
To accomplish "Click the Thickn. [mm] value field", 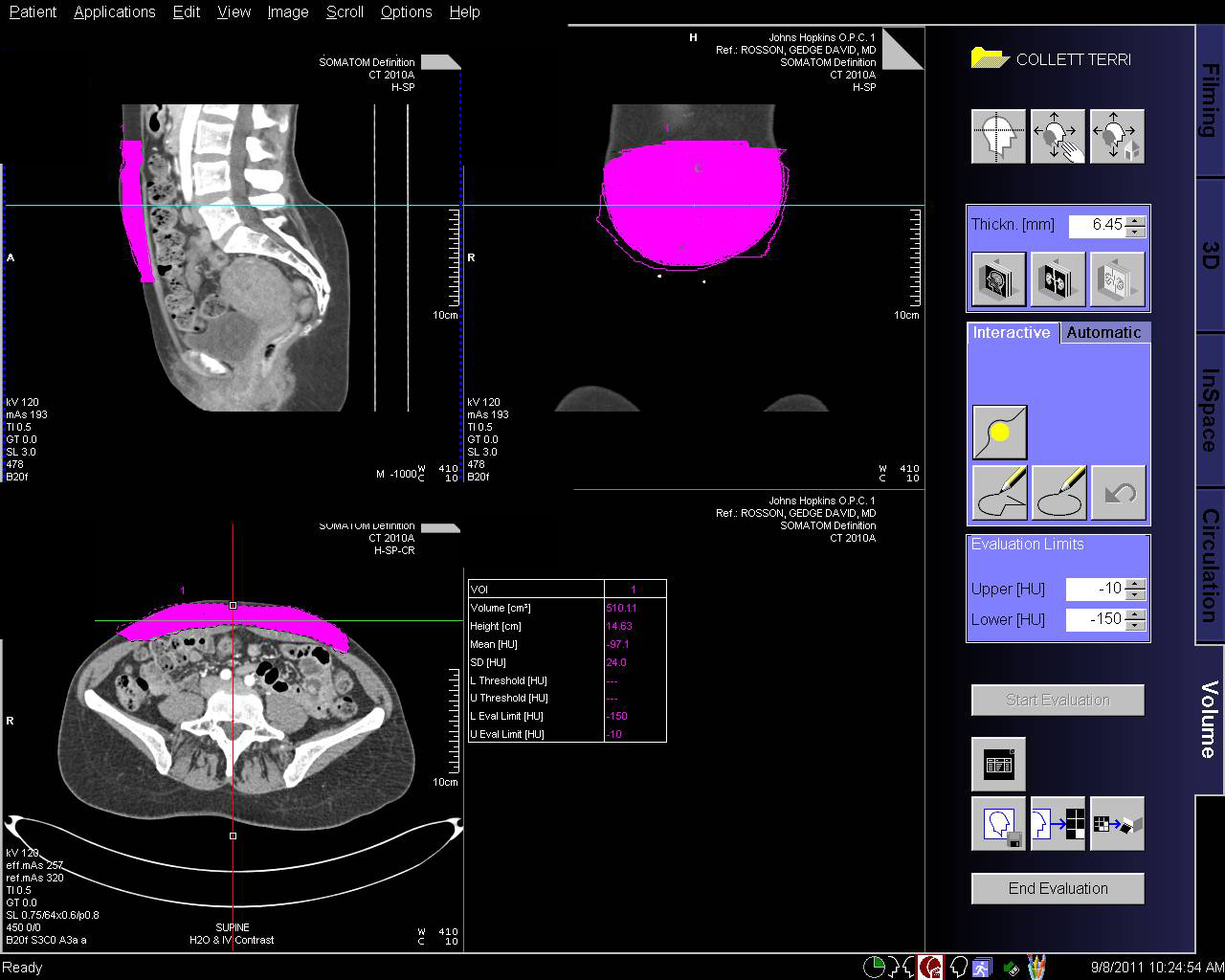I will 1097,225.
